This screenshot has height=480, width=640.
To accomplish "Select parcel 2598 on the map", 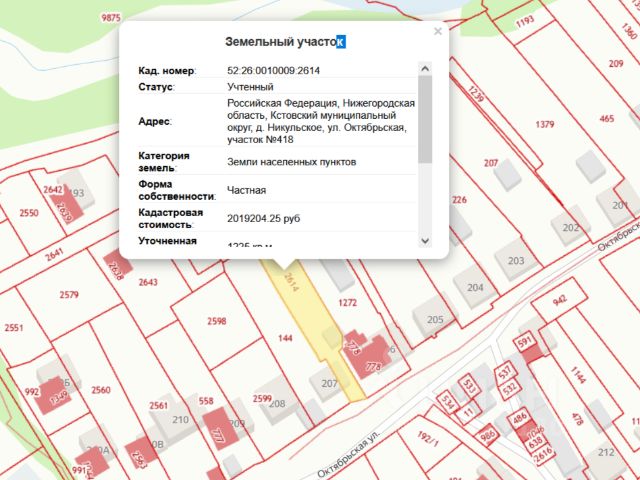I will click(216, 321).
